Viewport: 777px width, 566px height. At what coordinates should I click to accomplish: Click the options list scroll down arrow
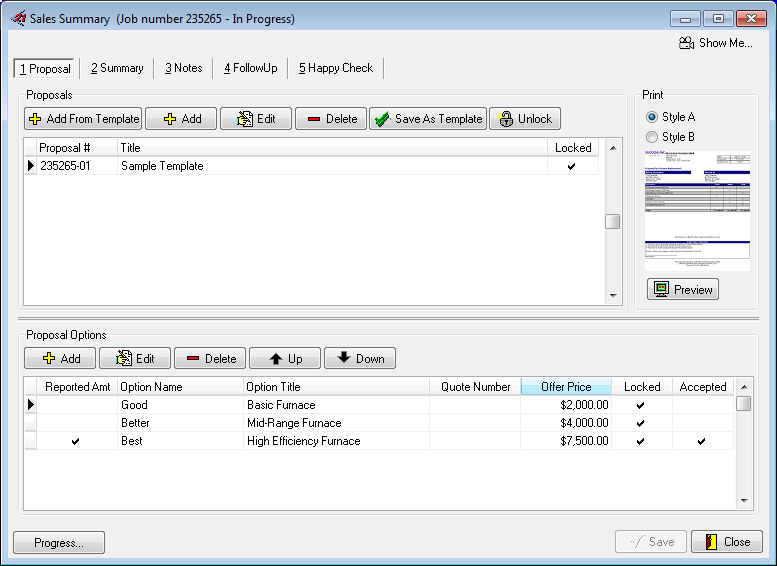(744, 501)
